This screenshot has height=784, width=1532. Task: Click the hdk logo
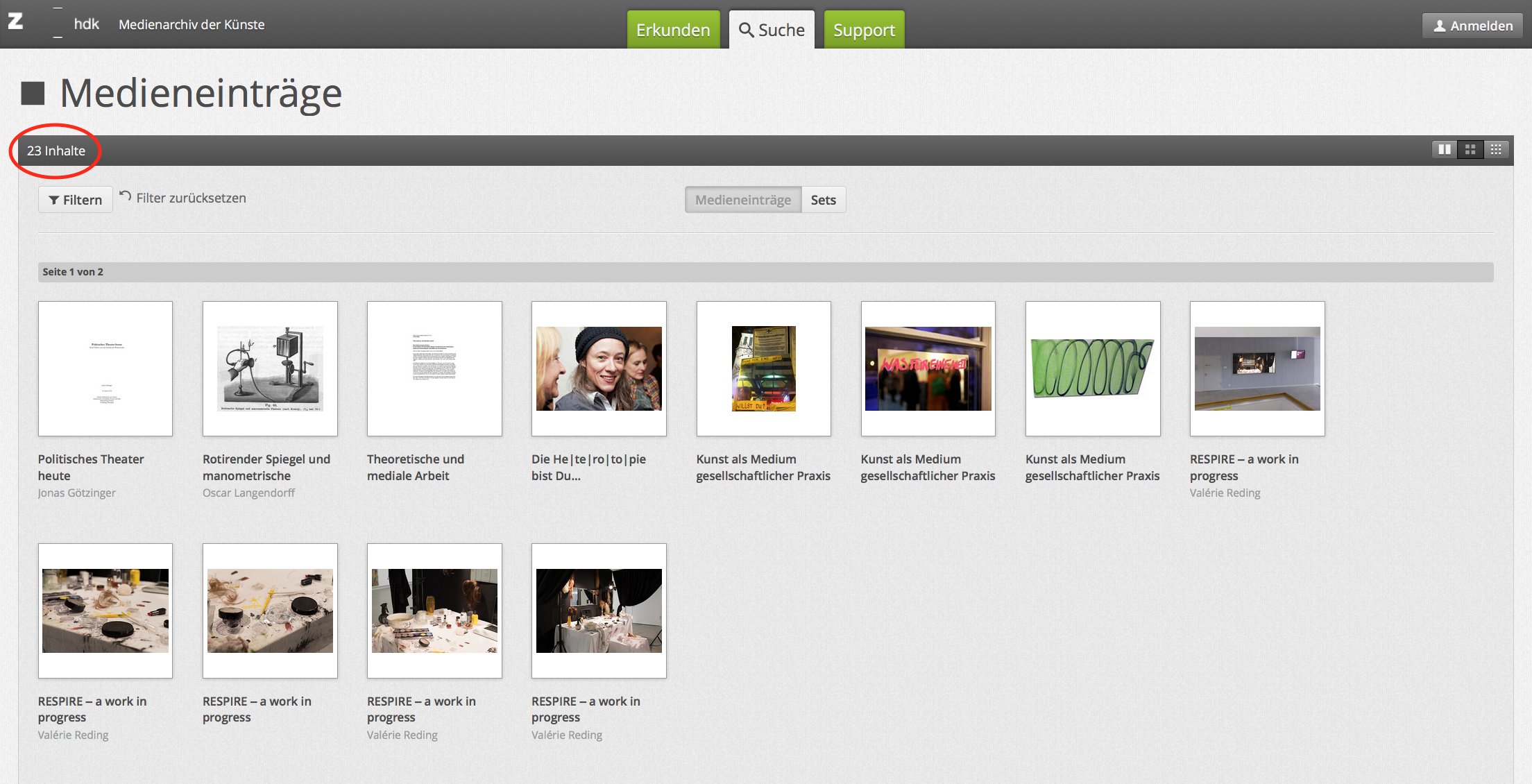(86, 24)
